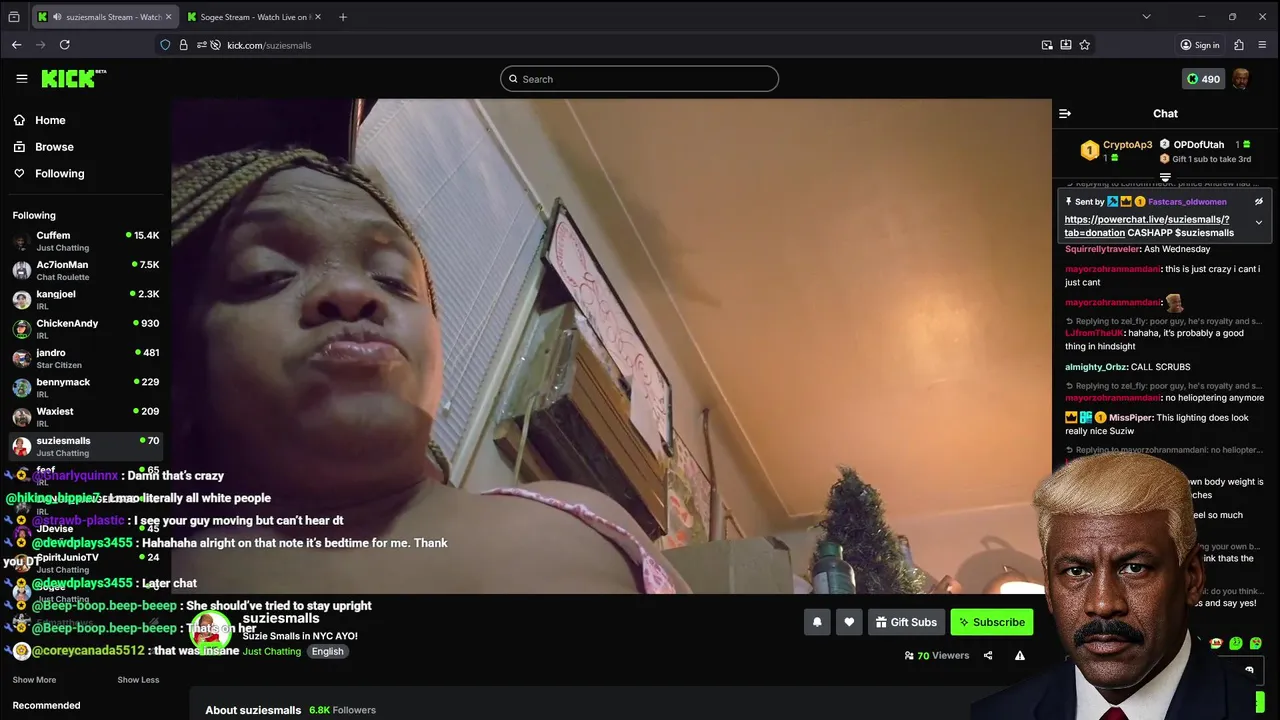Click the bookmark star in address bar
1280x720 pixels.
tap(1085, 45)
